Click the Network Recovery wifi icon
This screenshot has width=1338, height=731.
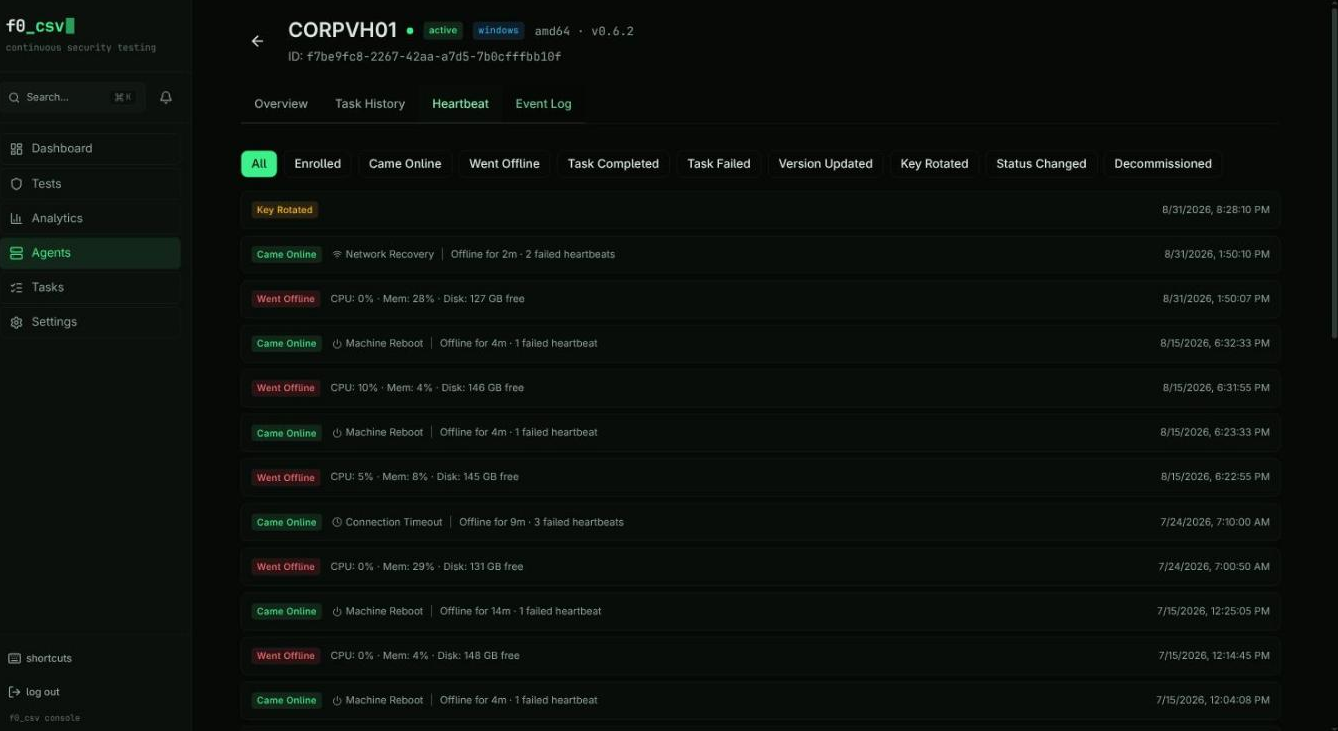point(337,254)
